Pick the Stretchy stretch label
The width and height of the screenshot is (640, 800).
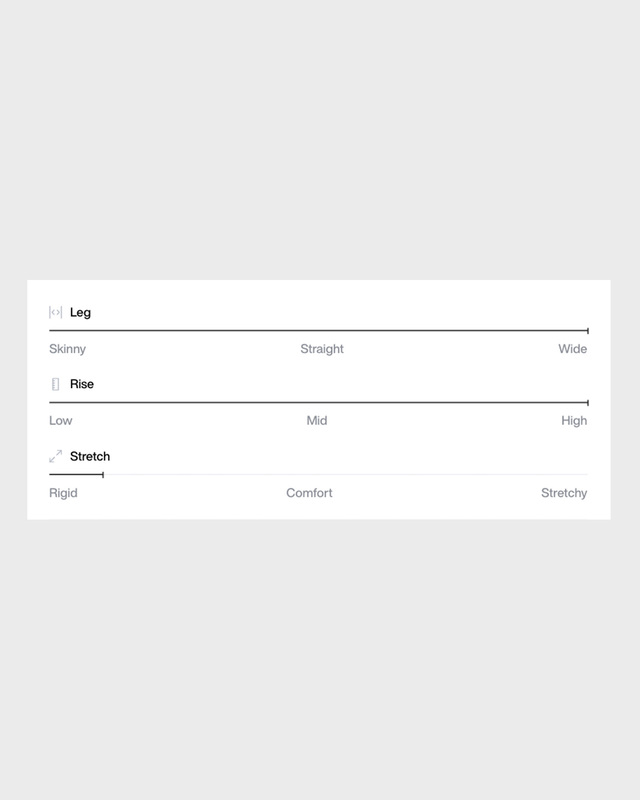click(x=564, y=493)
